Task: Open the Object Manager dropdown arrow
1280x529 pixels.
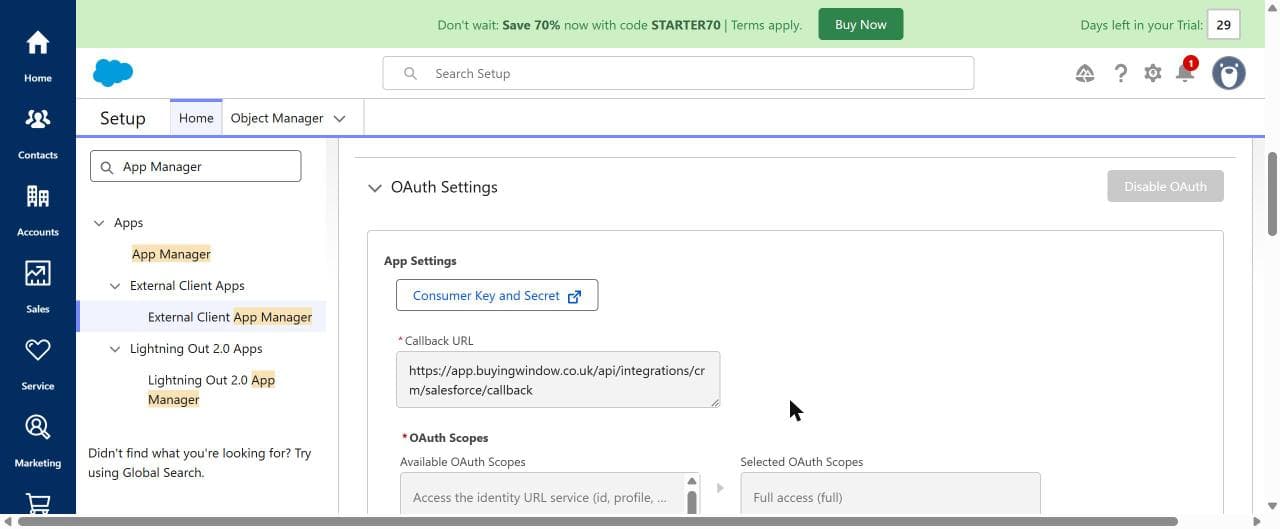Action: tap(340, 118)
